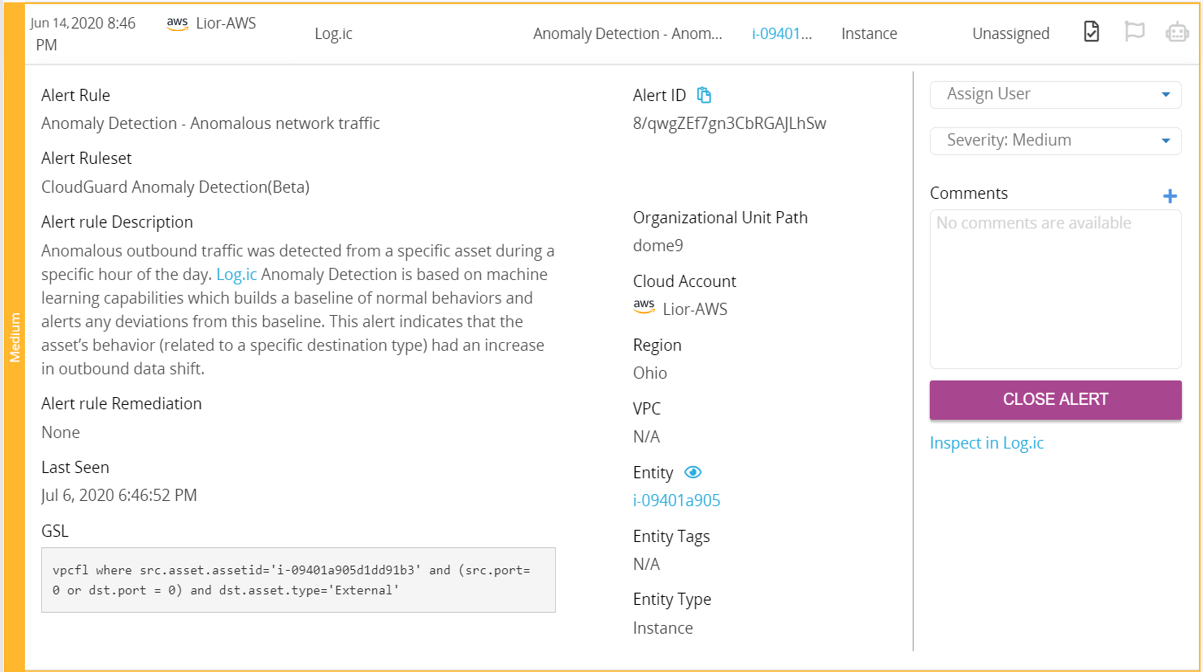This screenshot has height=672, width=1203.
Task: Click the document checkmark icon in alert header
Action: (x=1091, y=32)
